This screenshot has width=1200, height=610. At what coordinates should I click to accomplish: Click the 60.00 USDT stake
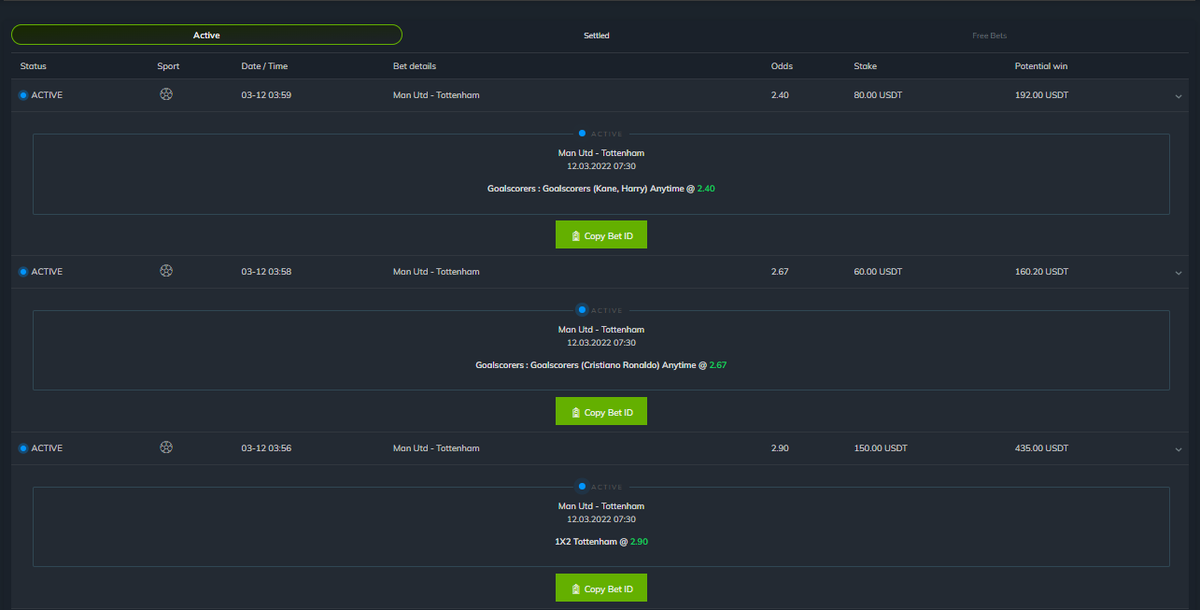(x=877, y=272)
